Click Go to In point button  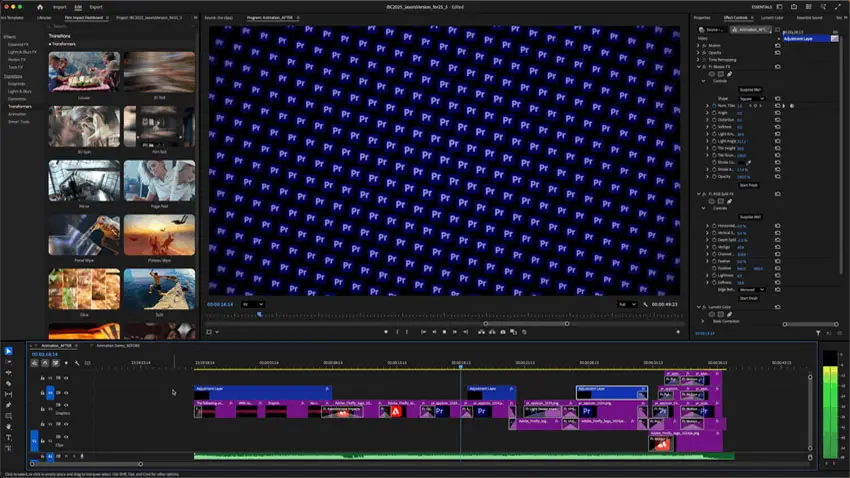pyautogui.click(x=423, y=332)
